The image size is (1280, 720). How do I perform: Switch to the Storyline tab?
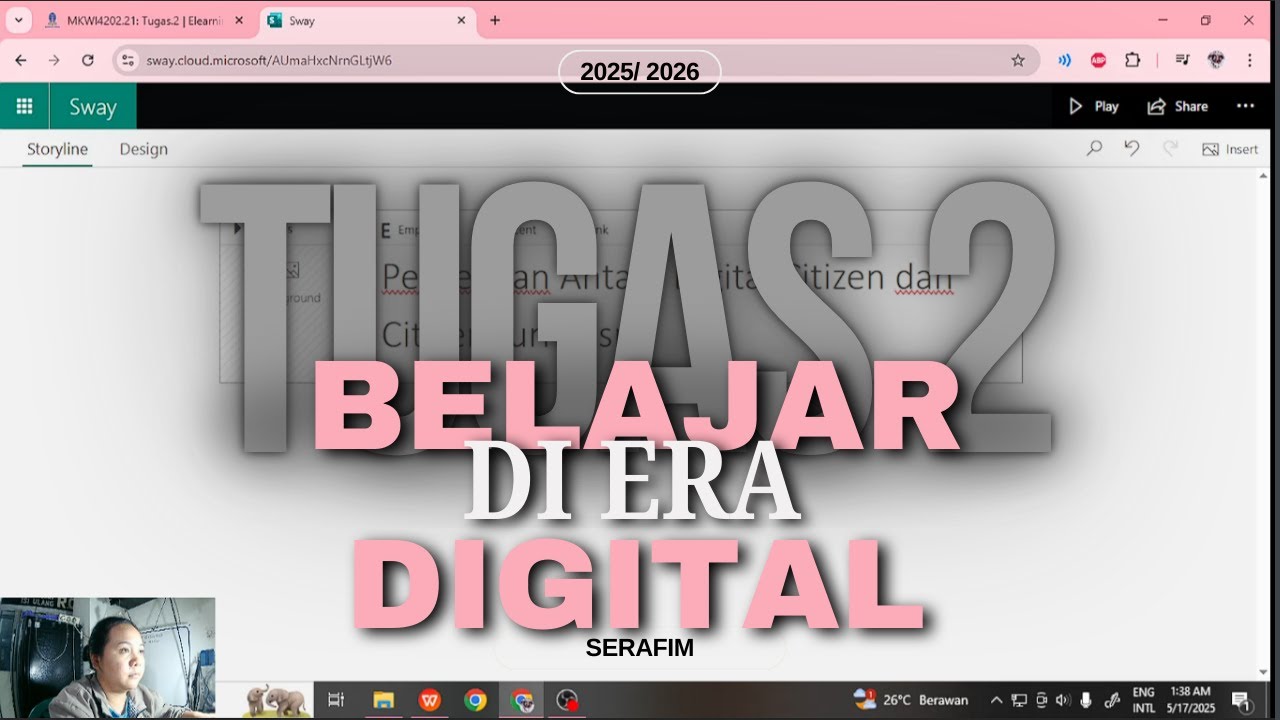click(57, 149)
